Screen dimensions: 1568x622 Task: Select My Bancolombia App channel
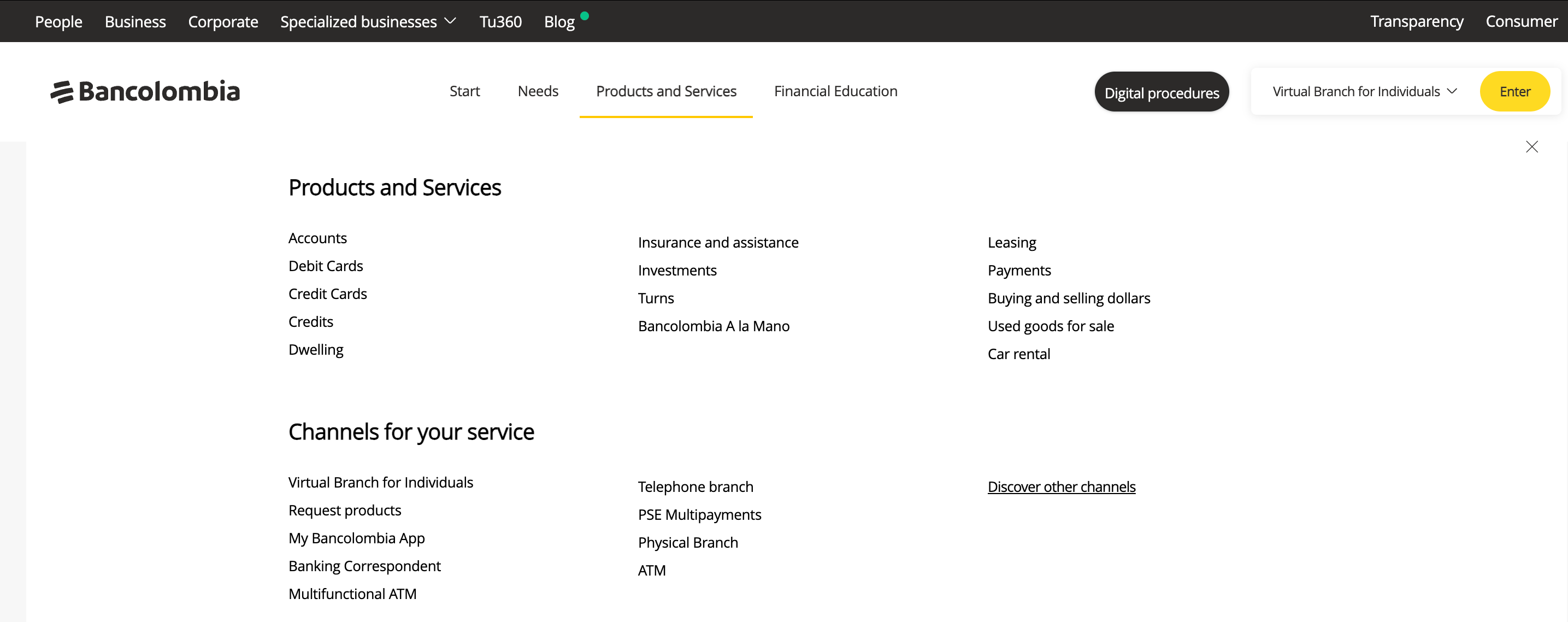357,538
